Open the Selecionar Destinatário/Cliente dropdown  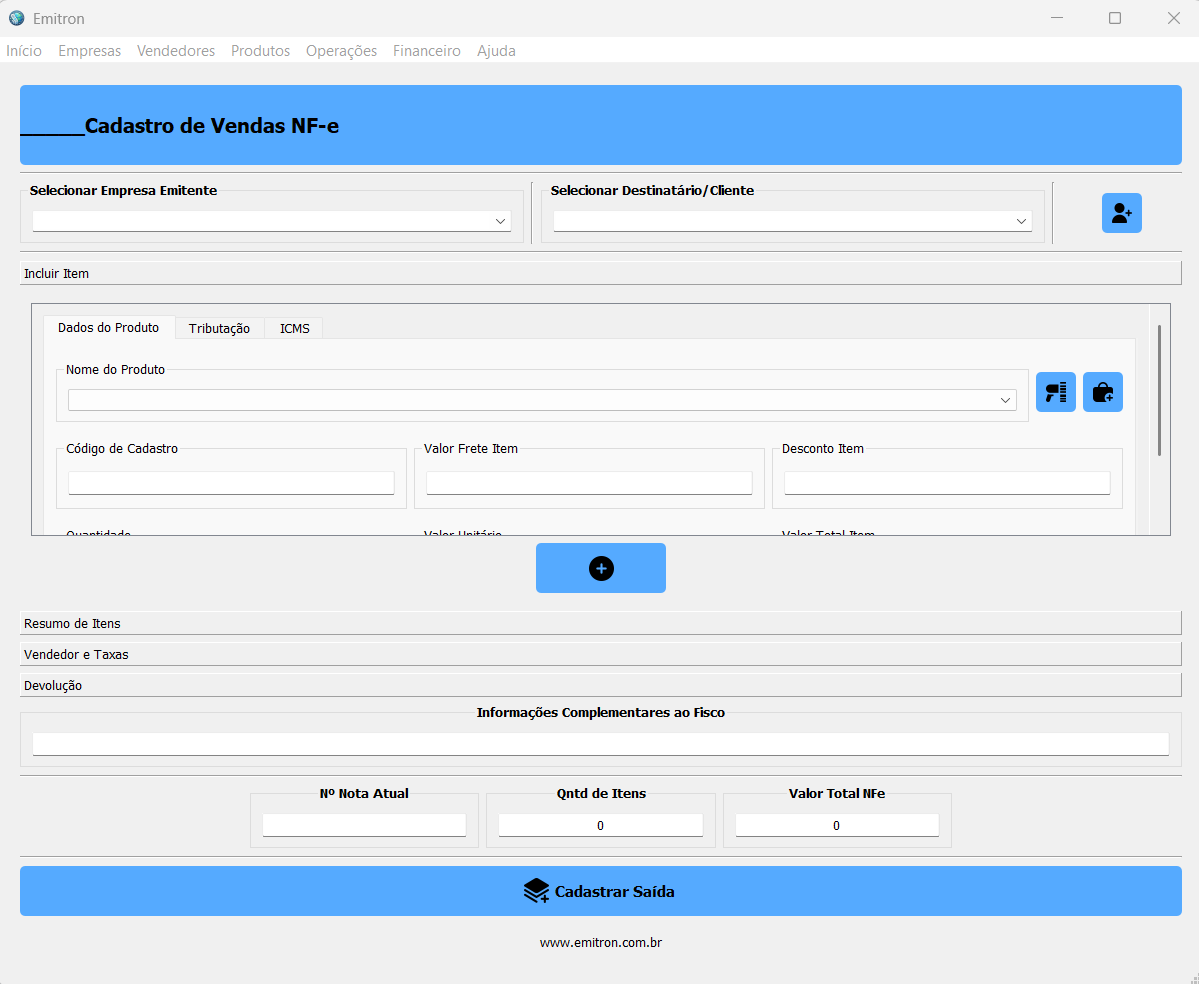point(792,221)
